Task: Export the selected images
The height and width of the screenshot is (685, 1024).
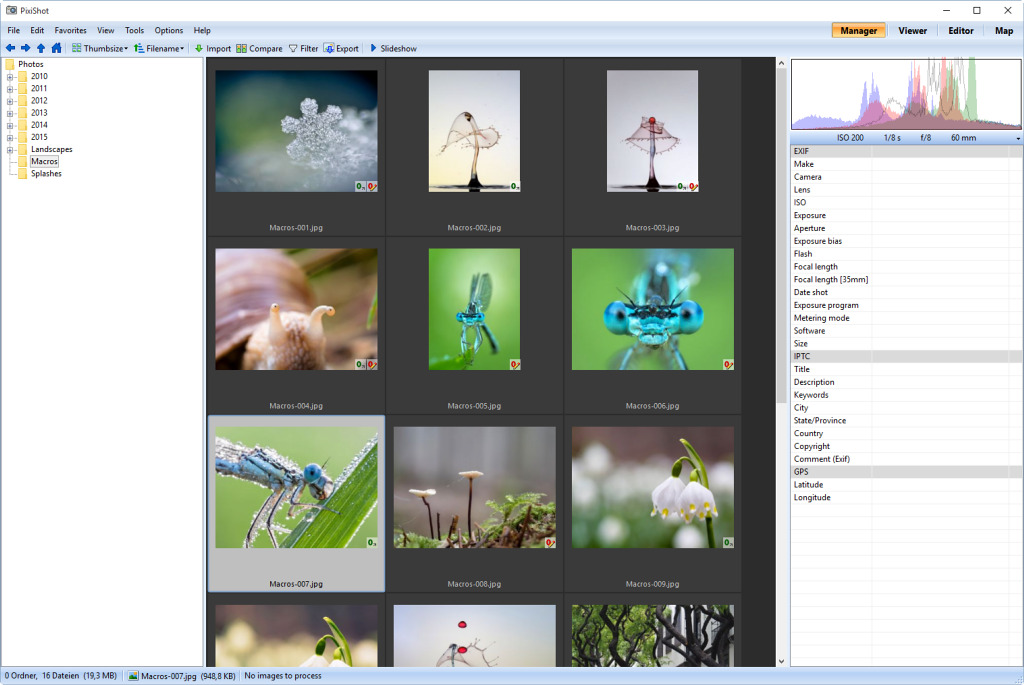Action: pos(341,48)
